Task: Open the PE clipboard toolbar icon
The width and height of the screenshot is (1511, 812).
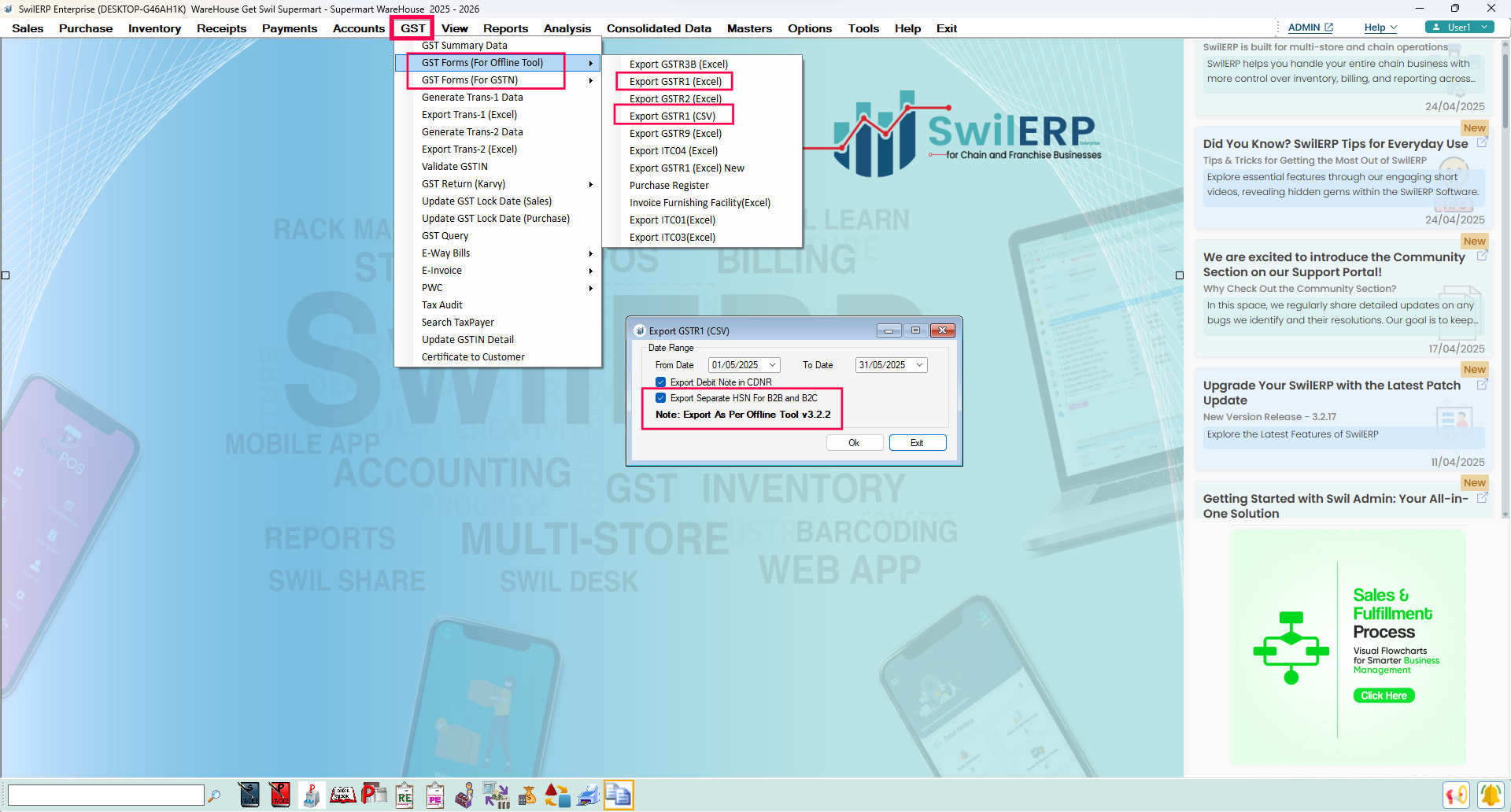Action: click(x=435, y=795)
